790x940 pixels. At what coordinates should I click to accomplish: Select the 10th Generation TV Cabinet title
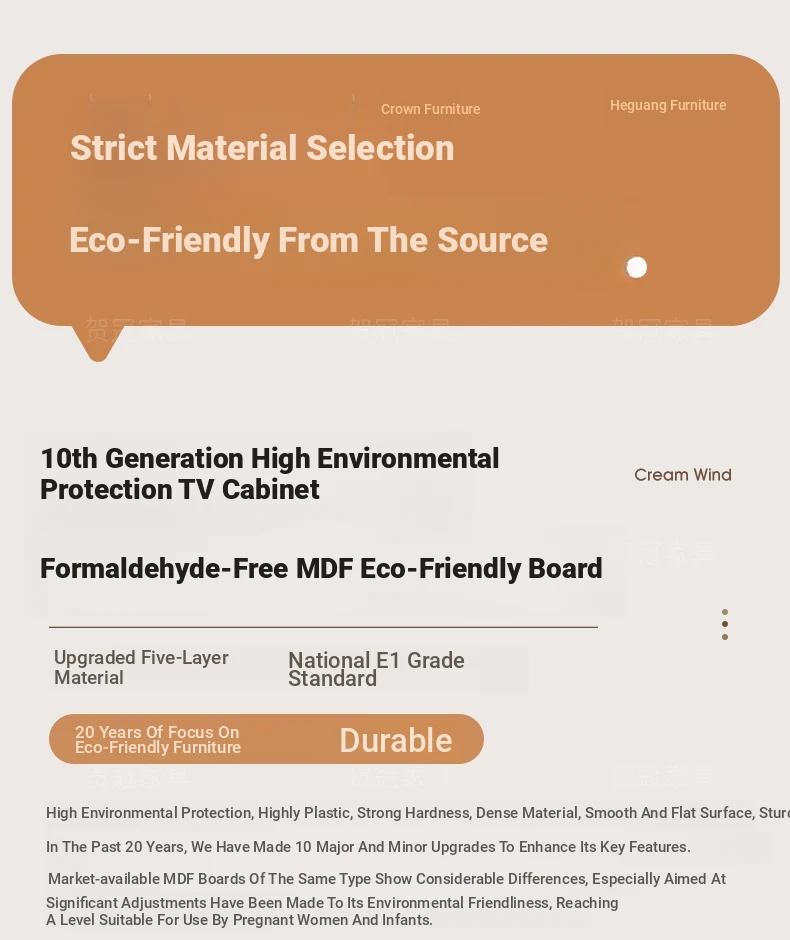pyautogui.click(x=269, y=474)
